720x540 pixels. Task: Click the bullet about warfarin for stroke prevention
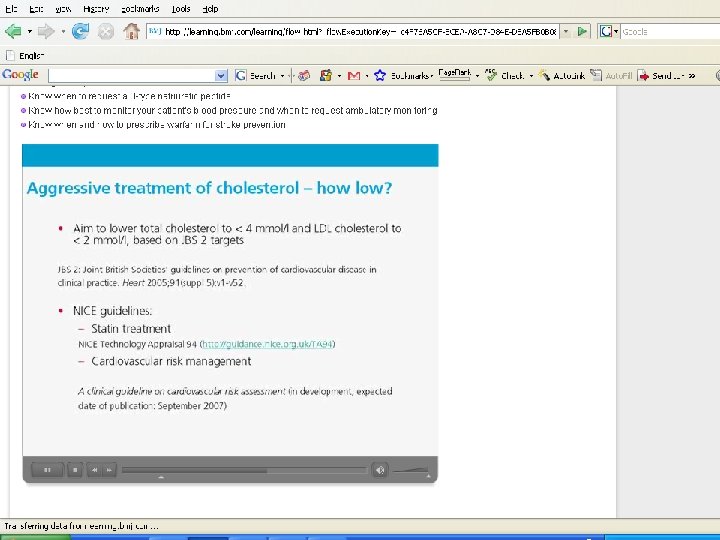[157, 125]
